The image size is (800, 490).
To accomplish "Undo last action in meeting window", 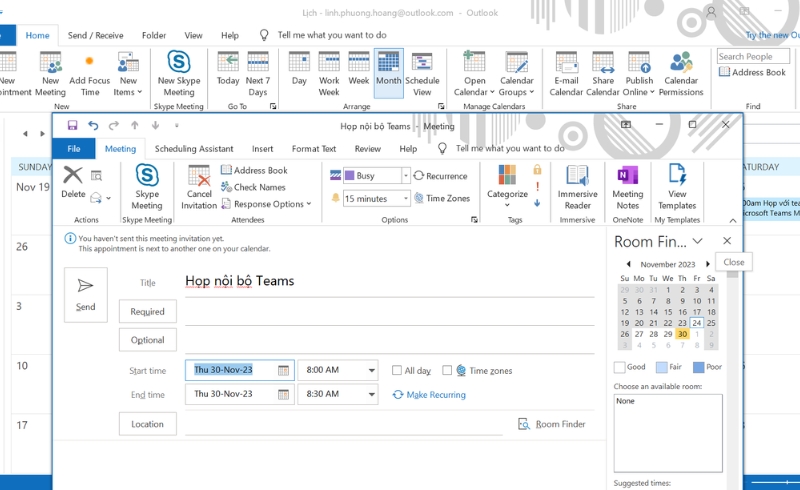I will [93, 126].
